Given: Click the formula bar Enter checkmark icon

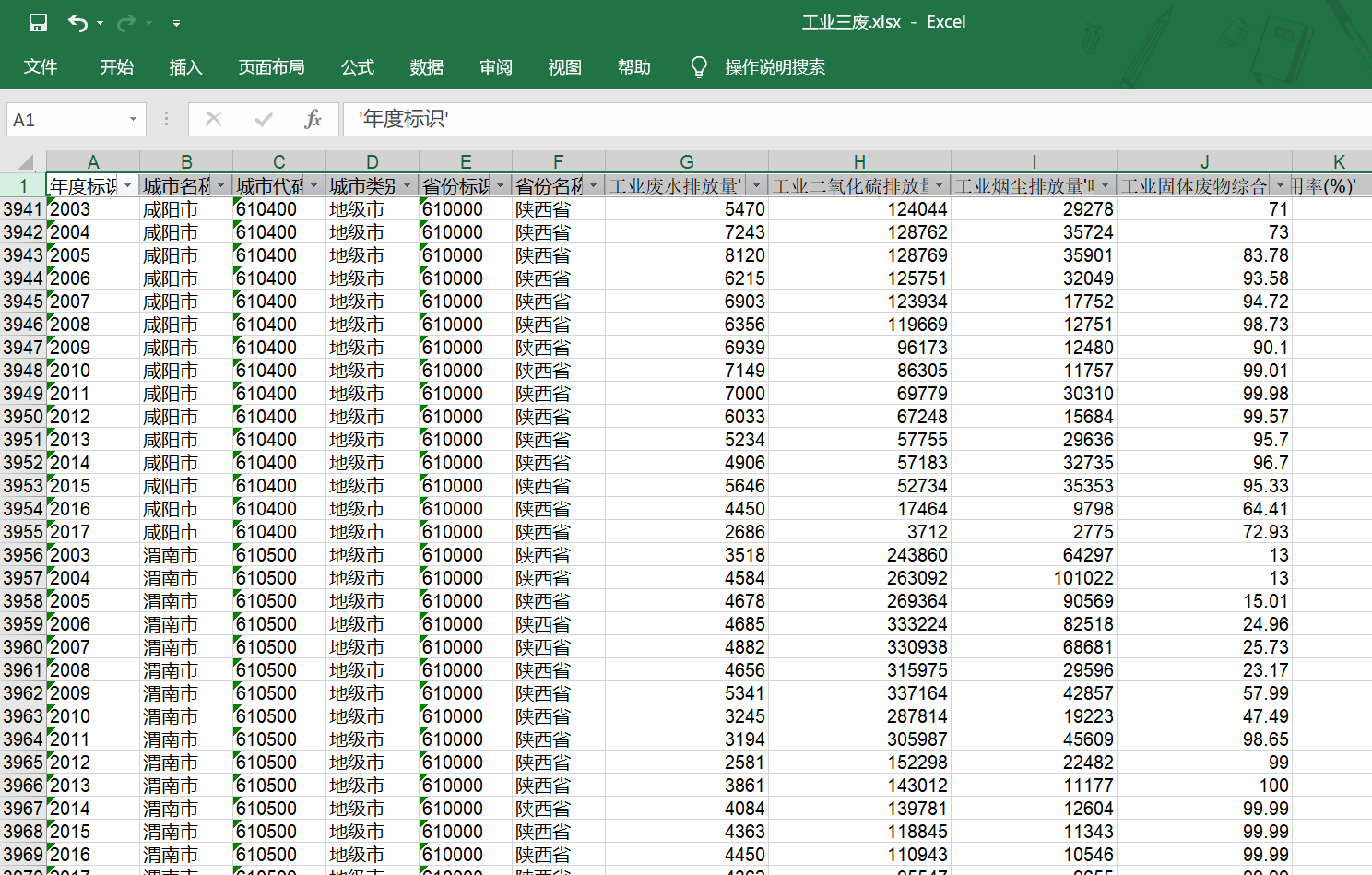Looking at the screenshot, I should pyautogui.click(x=264, y=119).
